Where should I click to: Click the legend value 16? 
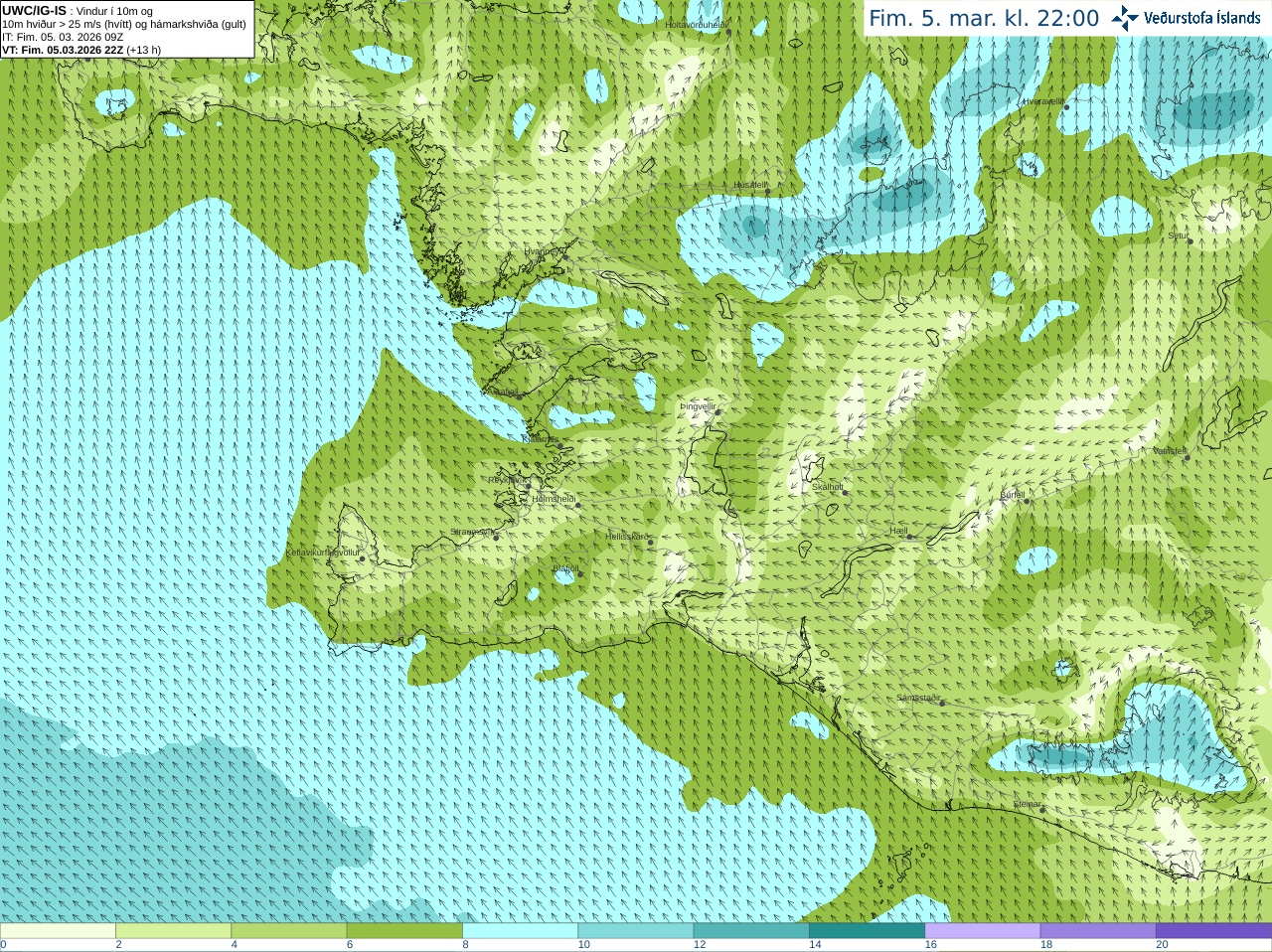point(930,945)
